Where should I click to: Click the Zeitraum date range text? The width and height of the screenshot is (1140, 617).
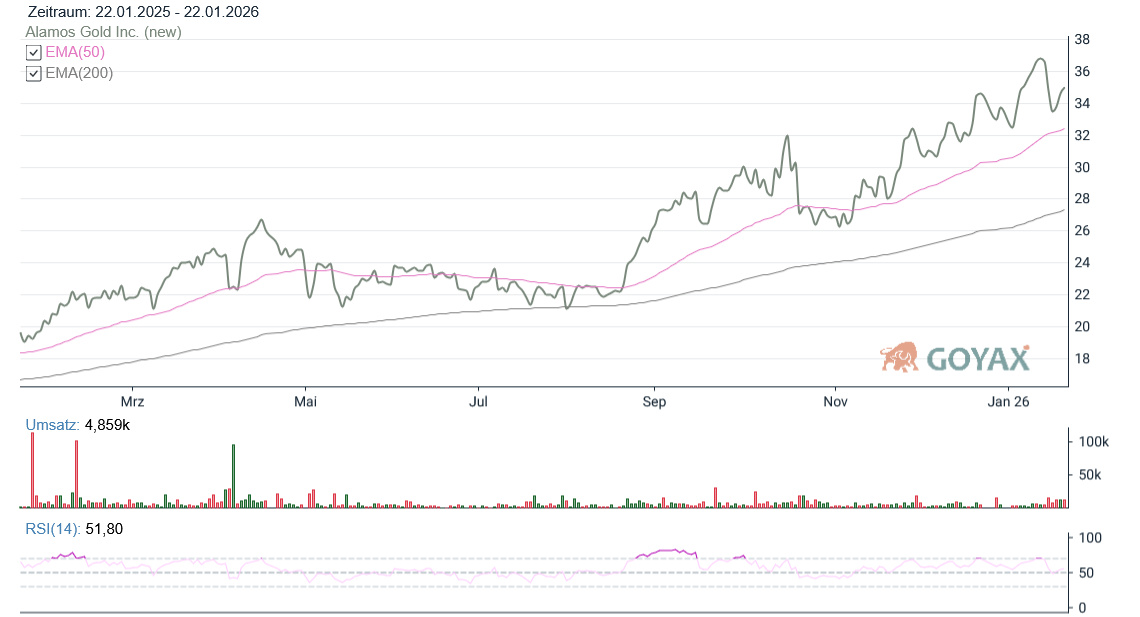point(143,12)
